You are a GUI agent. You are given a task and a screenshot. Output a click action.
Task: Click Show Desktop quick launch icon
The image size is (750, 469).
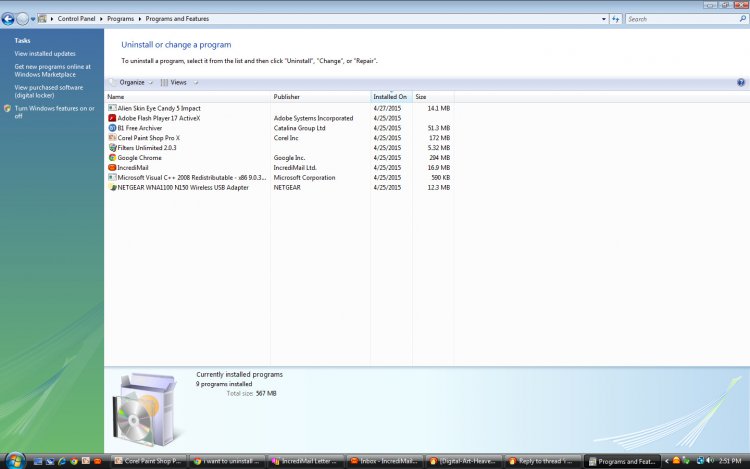tap(38, 461)
